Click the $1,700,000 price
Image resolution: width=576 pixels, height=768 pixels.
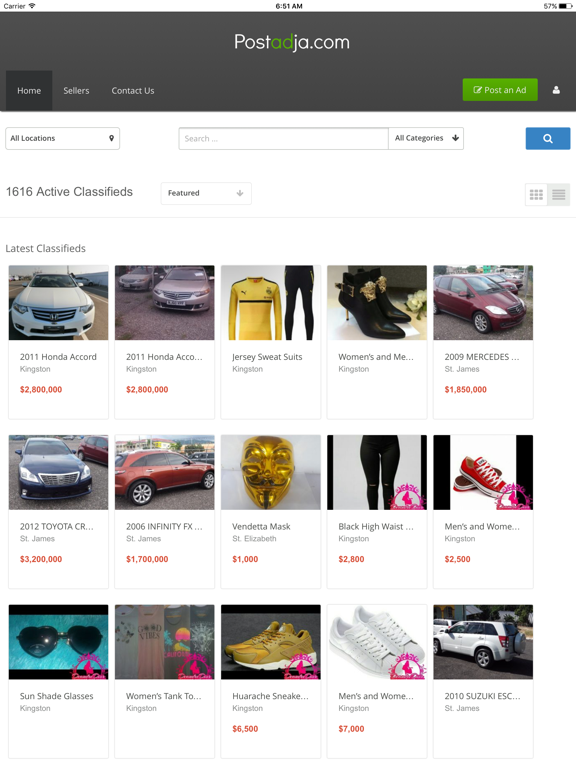147,559
